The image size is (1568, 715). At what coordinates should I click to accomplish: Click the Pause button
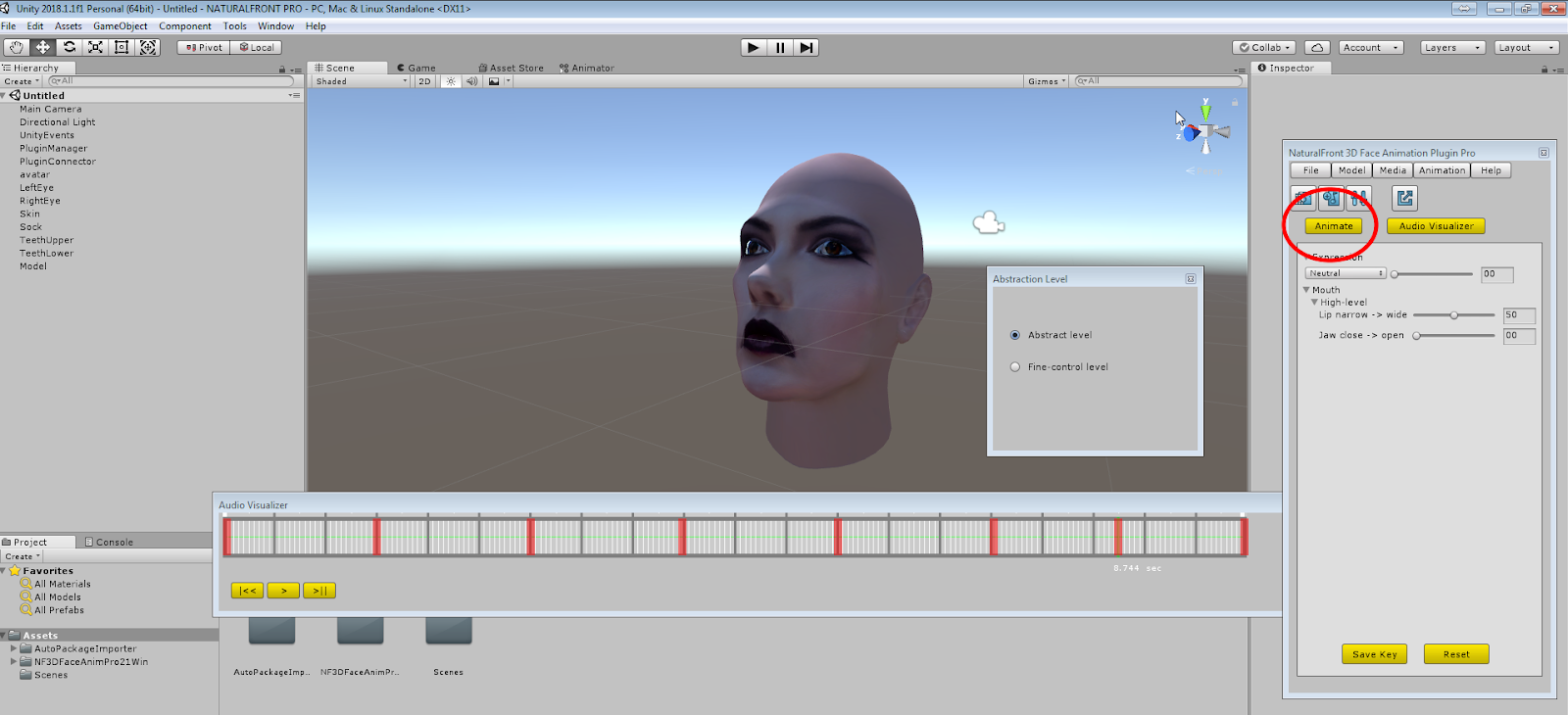pos(780,47)
